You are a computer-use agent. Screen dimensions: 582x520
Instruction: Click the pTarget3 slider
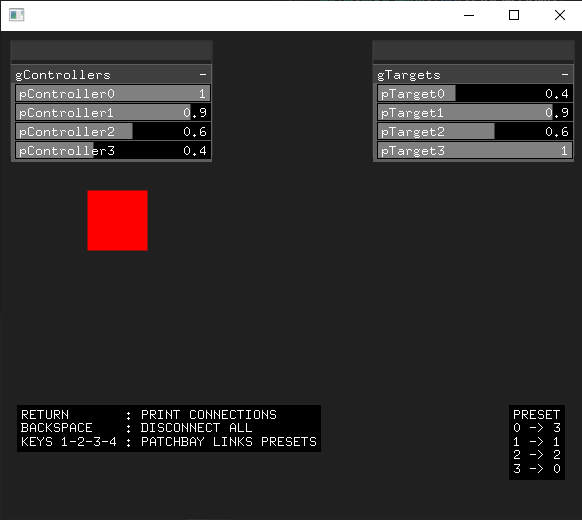(x=475, y=151)
